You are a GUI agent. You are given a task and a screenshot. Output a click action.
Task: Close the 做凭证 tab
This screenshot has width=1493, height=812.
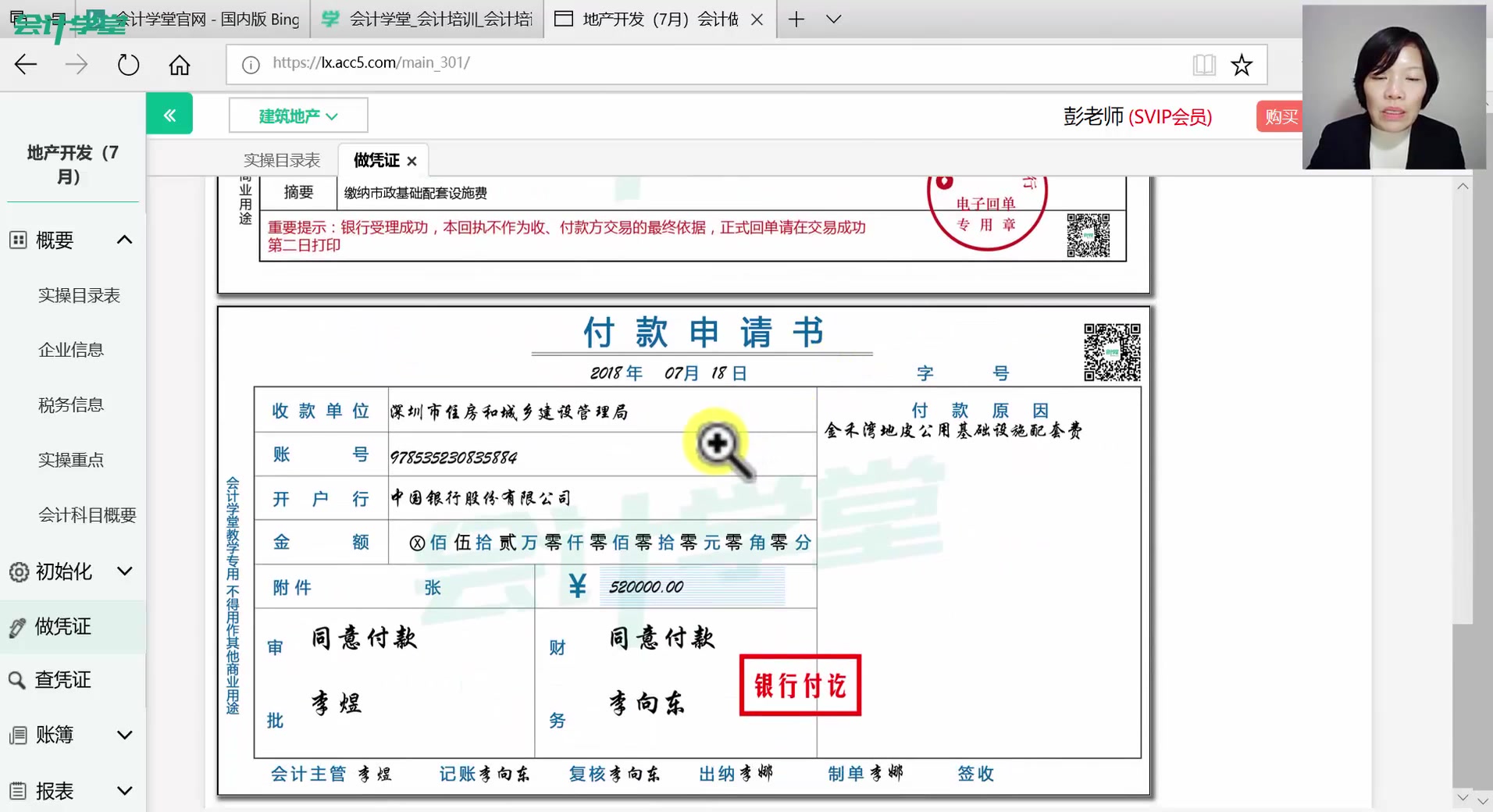412,161
